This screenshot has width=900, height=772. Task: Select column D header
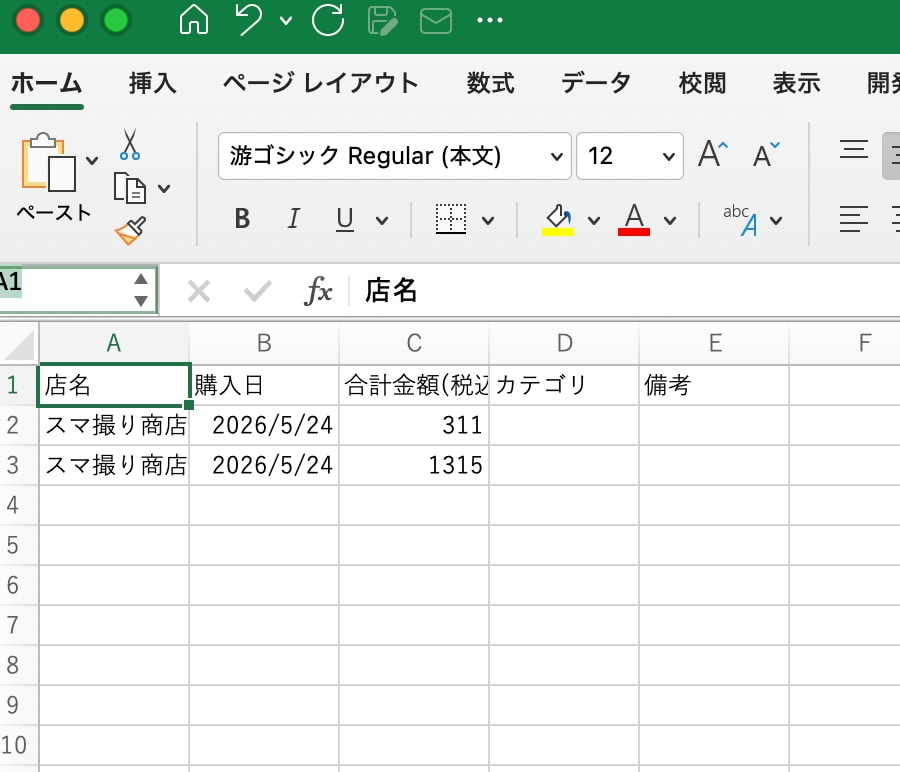(564, 343)
